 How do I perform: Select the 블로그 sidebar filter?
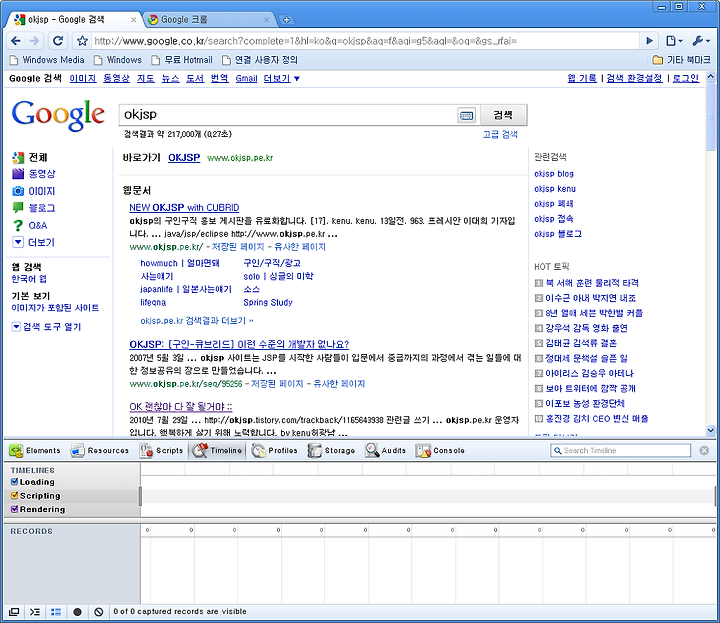42,208
